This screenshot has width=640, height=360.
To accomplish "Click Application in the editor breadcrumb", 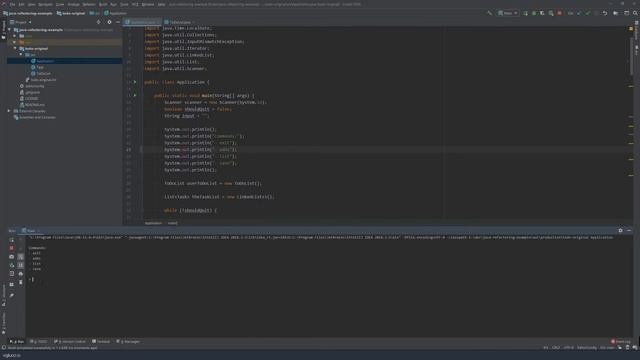I will 153,223.
